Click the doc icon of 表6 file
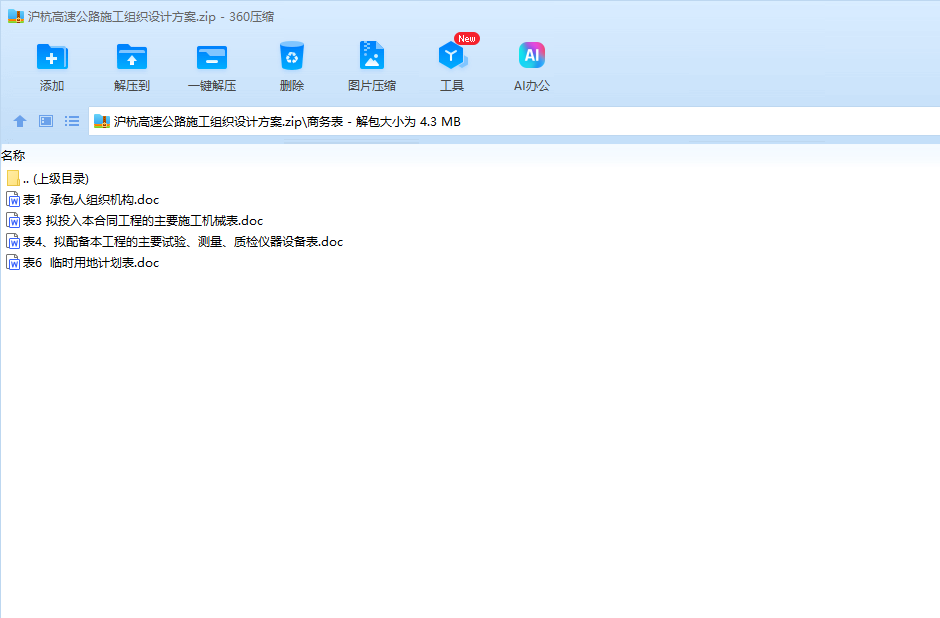The height and width of the screenshot is (618, 940). point(13,263)
